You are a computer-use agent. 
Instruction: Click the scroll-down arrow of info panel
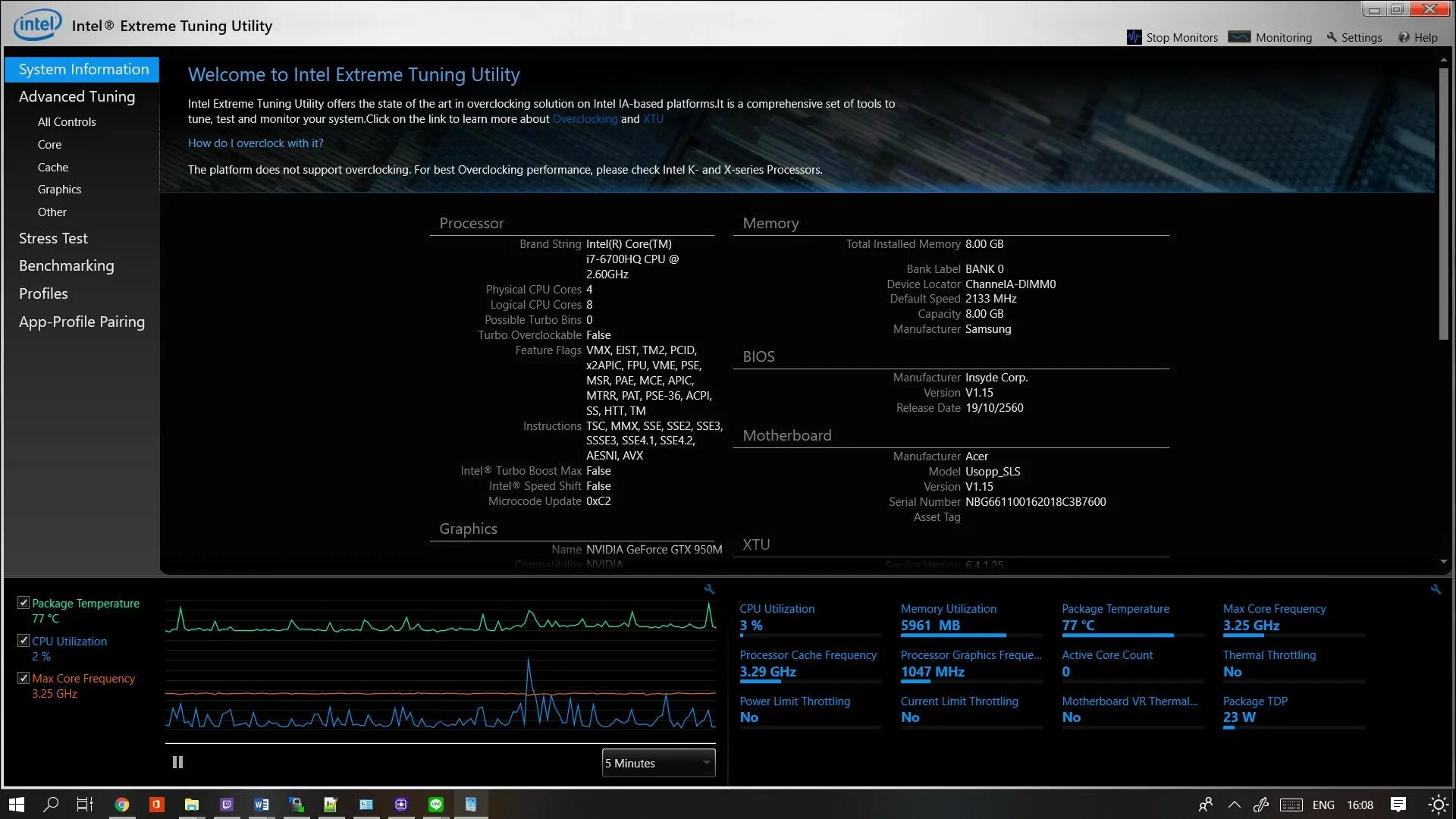point(1443,562)
